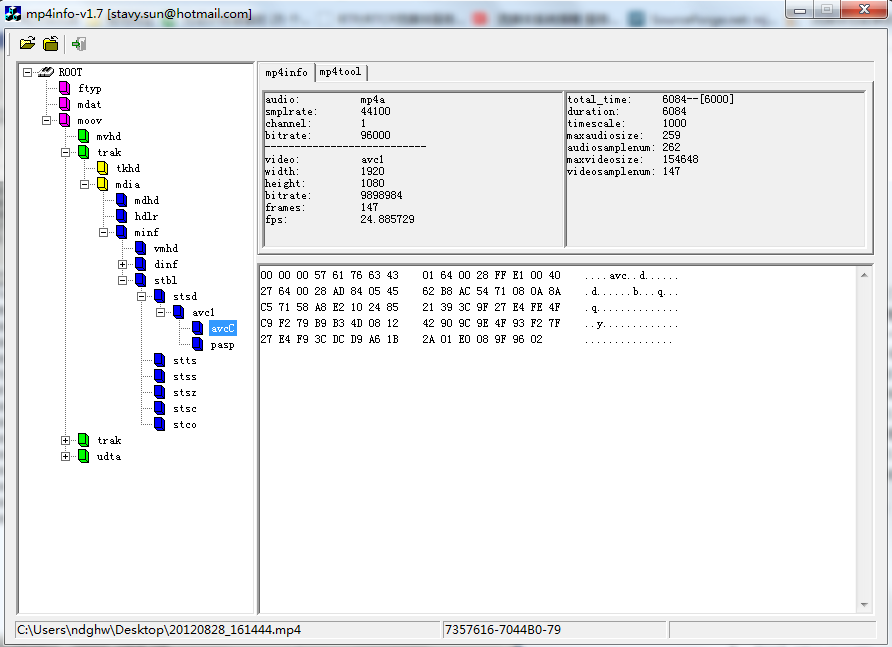Select the stco tree item
The height and width of the screenshot is (647, 892).
pyautogui.click(x=185, y=424)
